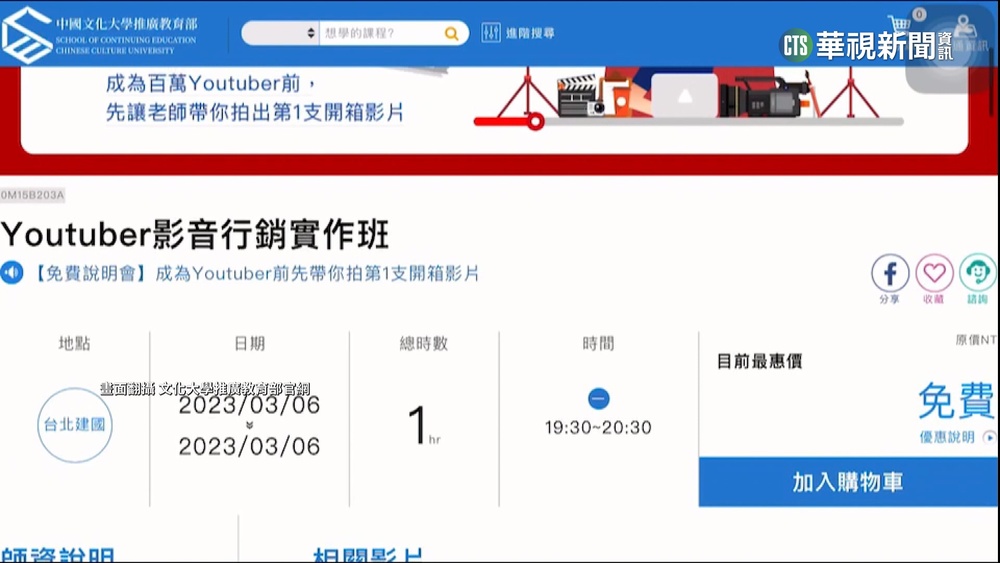The height and width of the screenshot is (563, 1000).
Task: Click the 進階搜尋 link
Action: (x=530, y=33)
